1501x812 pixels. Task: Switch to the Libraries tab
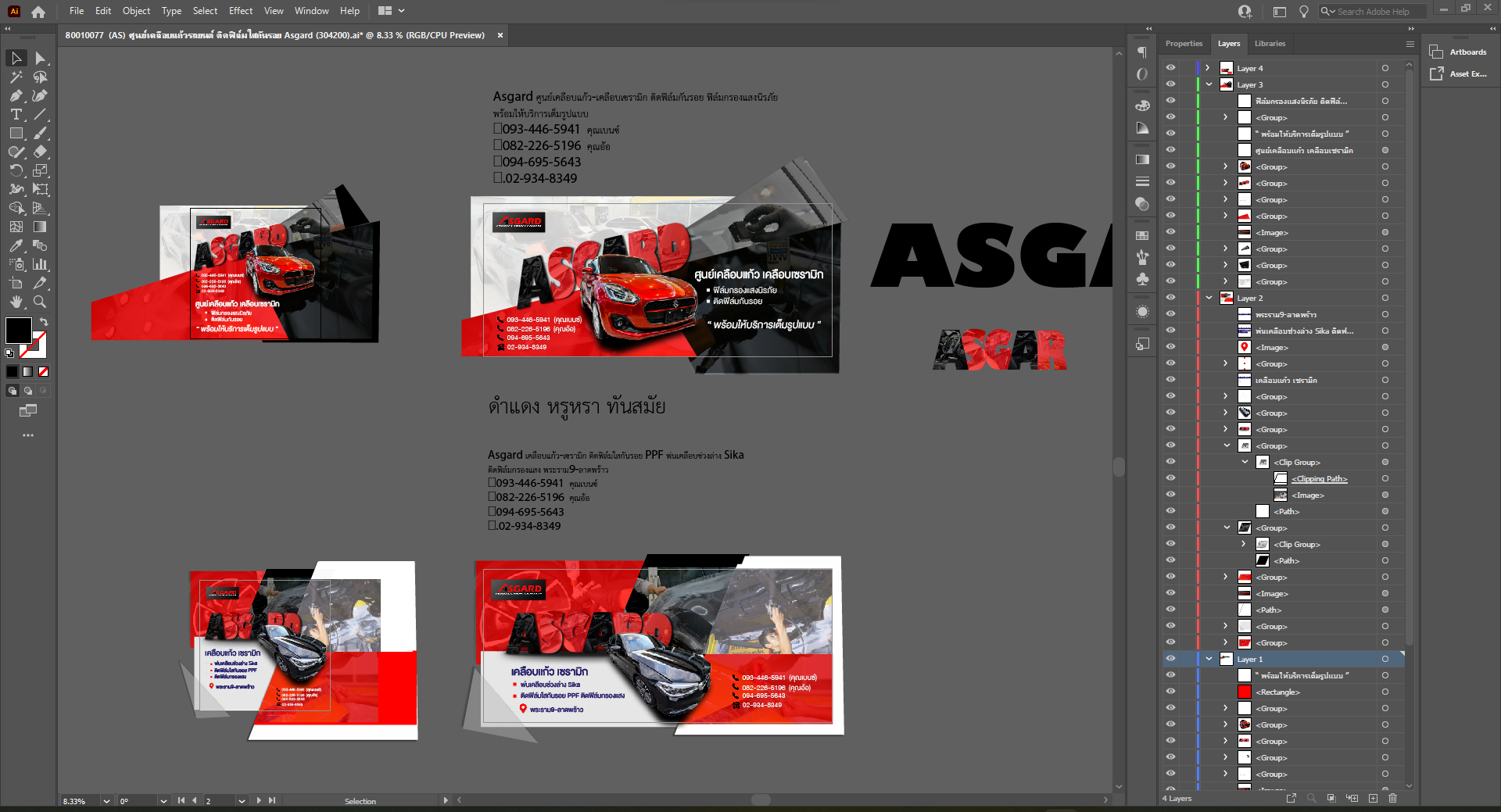tap(1270, 44)
